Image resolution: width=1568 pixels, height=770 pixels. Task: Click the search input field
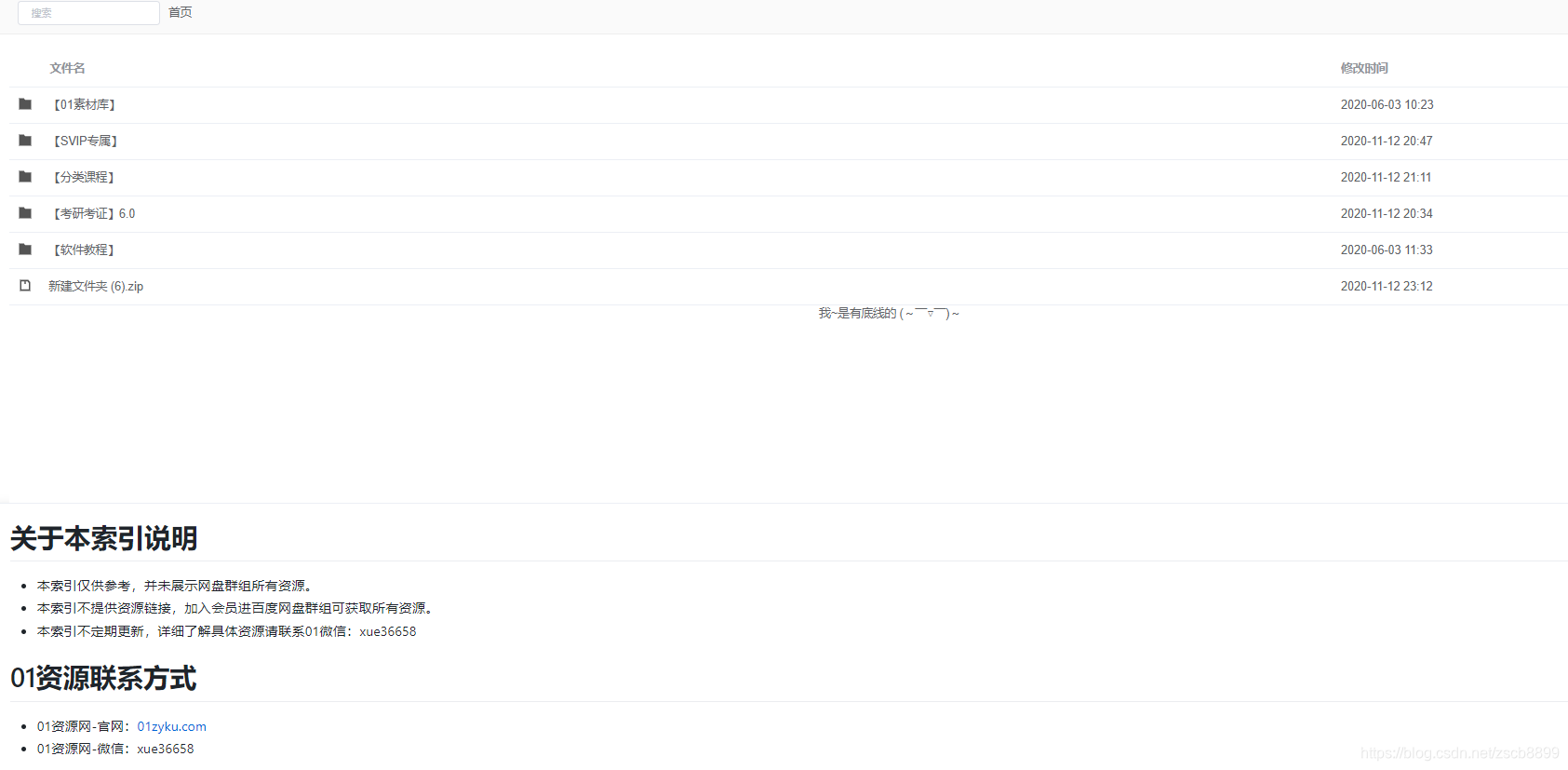[88, 13]
